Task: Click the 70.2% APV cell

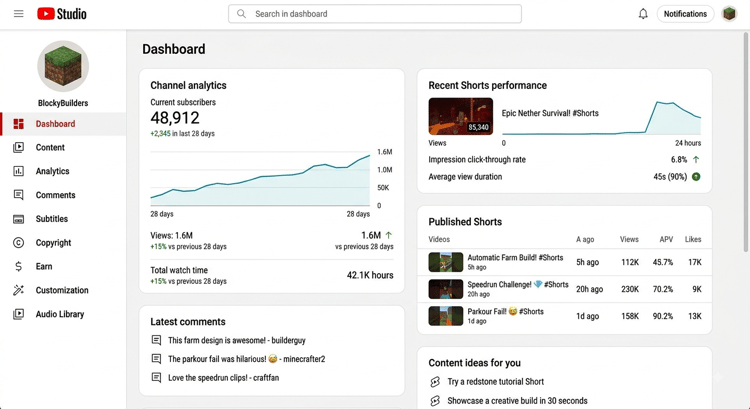Action: 662,289
